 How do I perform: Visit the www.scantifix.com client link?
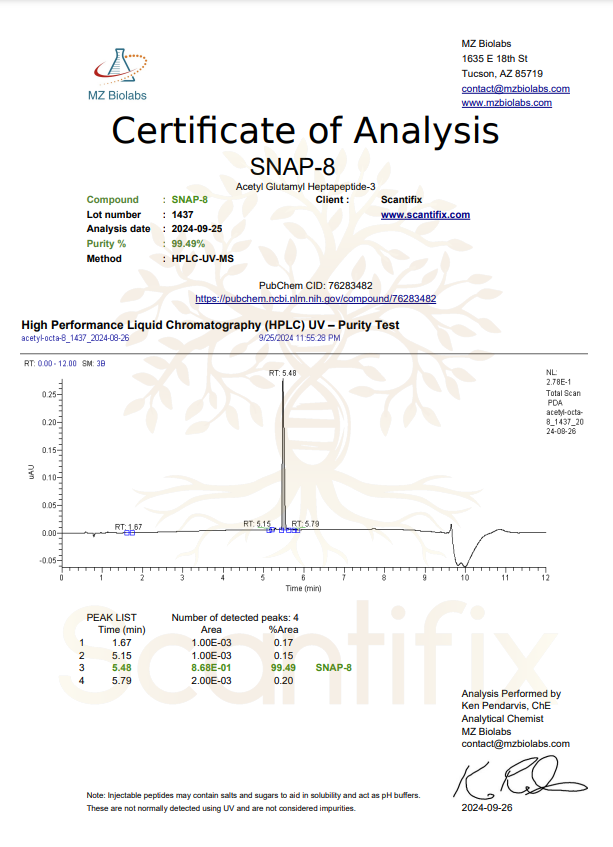(425, 214)
